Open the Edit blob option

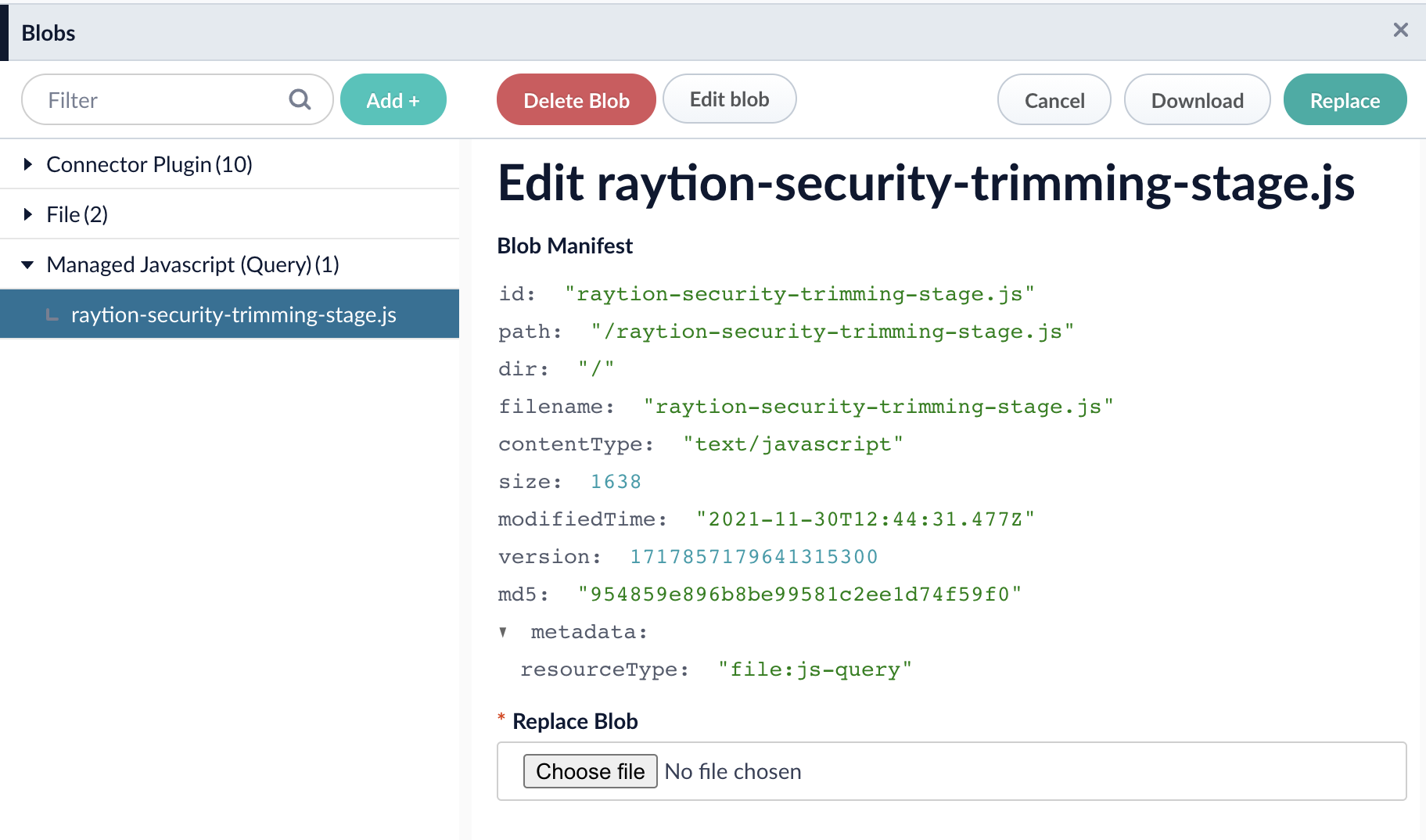(x=729, y=99)
